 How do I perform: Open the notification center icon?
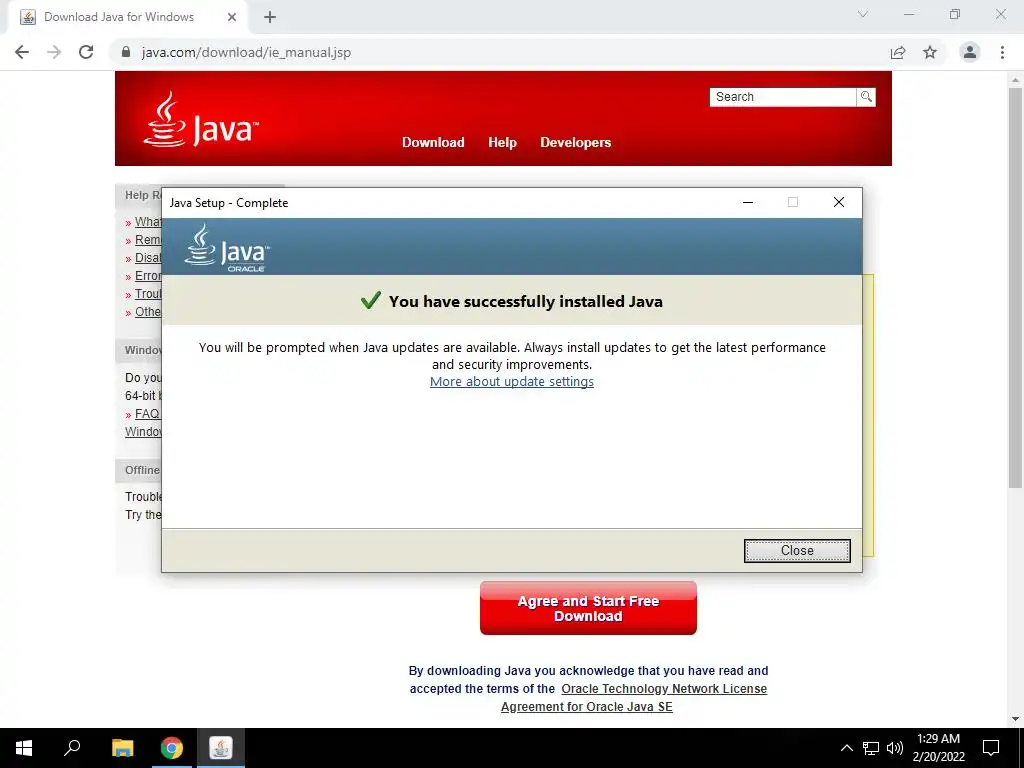pyautogui.click(x=991, y=748)
